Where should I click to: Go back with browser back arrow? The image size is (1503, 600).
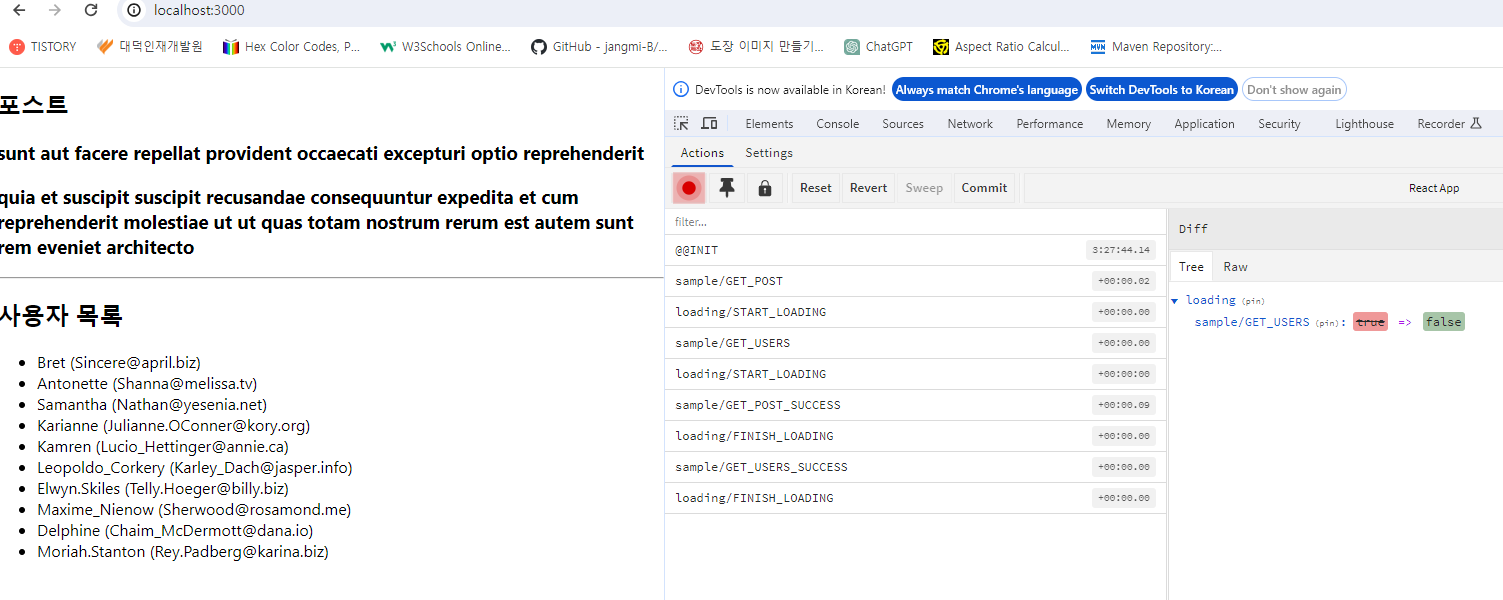19,10
